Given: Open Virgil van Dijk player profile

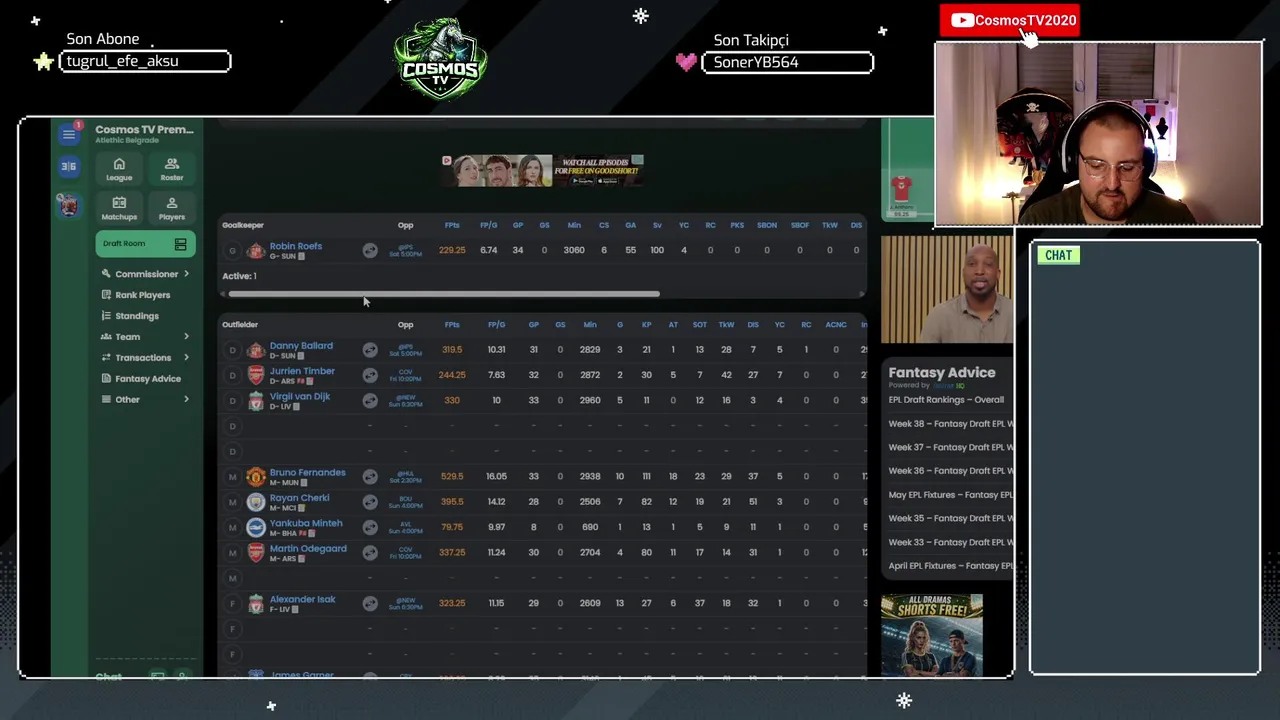Looking at the screenshot, I should tap(300, 396).
